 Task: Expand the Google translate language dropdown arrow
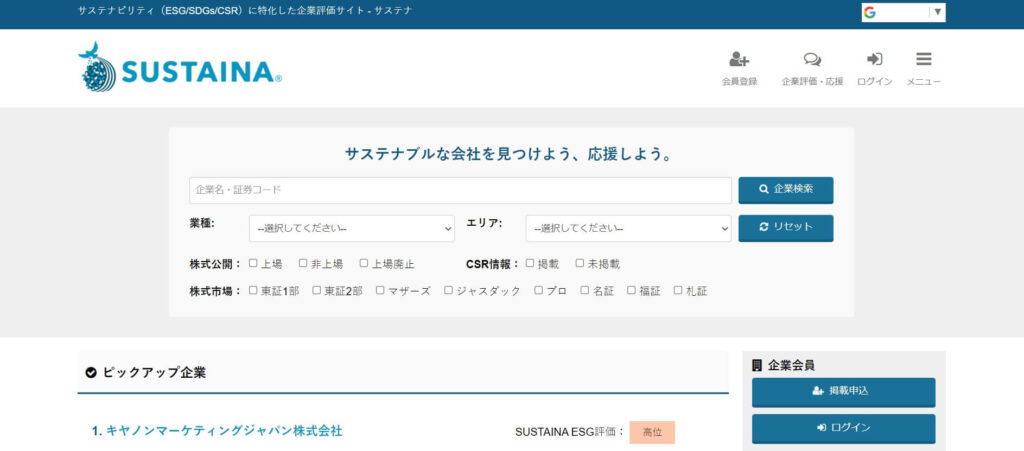[938, 12]
